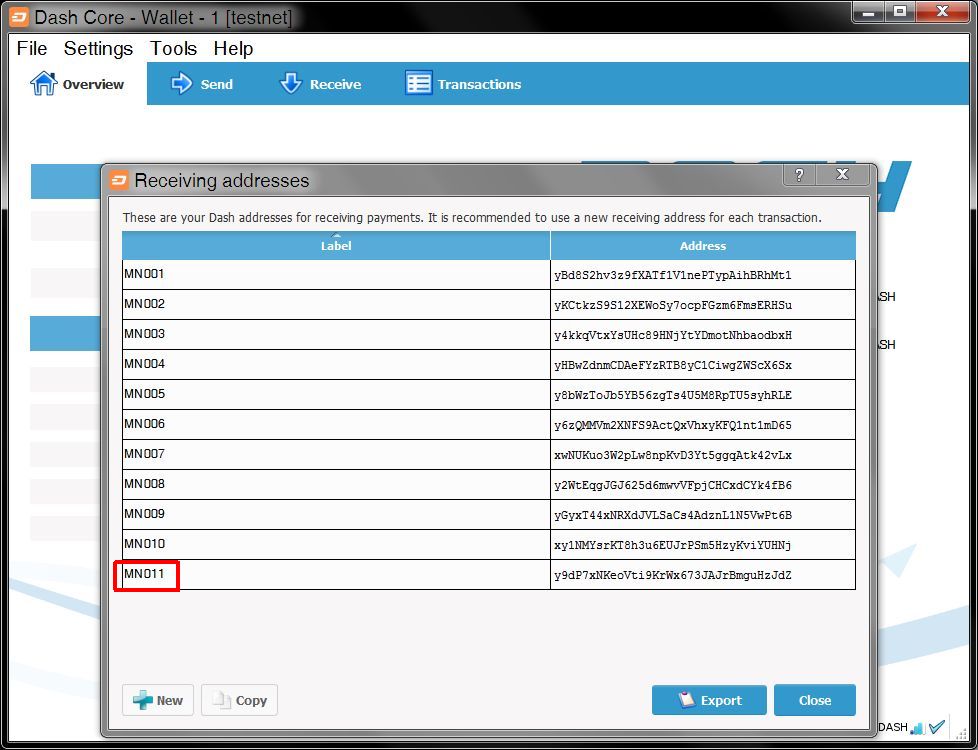Click the clipboard icon on Export
This screenshot has width=978, height=750.
click(x=686, y=699)
